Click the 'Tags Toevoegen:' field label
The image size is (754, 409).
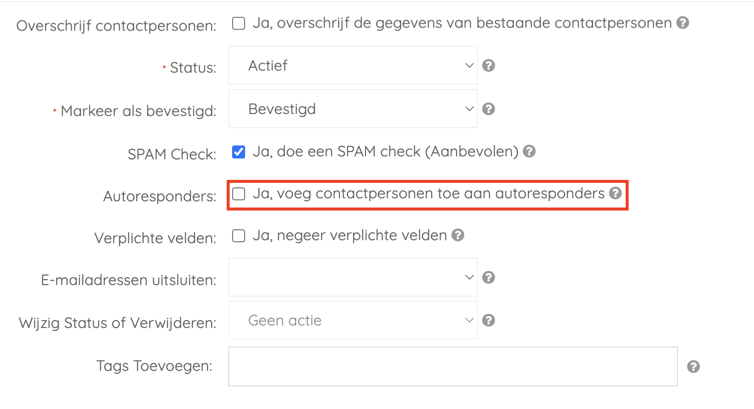(154, 366)
